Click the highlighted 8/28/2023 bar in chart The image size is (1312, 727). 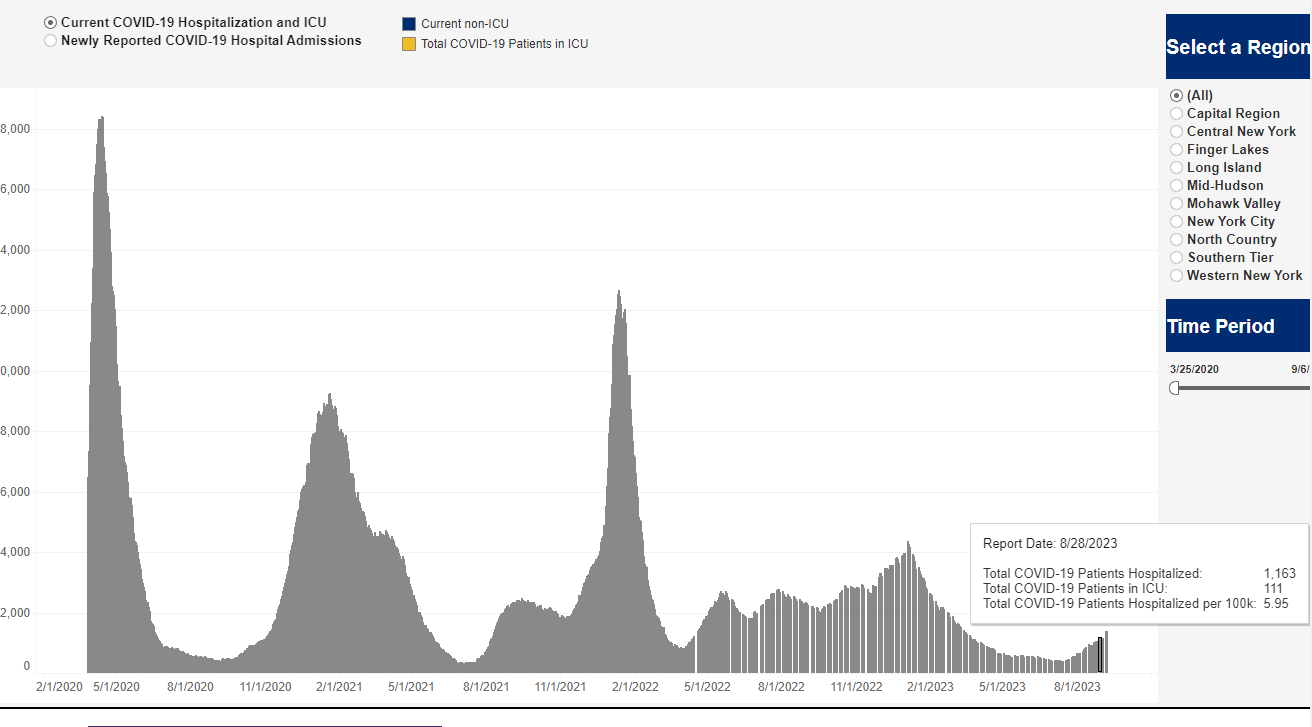[1100, 655]
